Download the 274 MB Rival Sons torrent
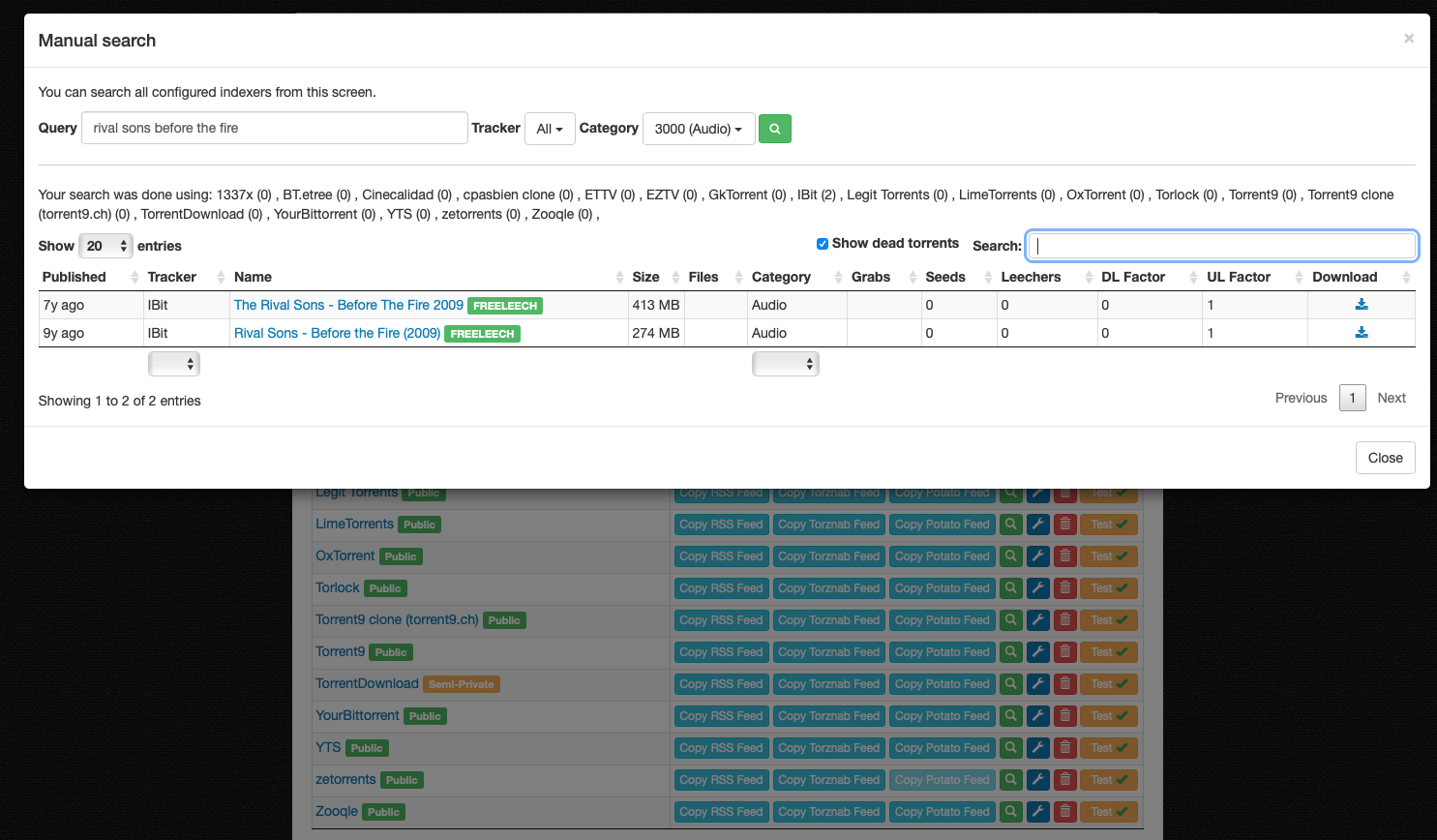The width and height of the screenshot is (1437, 840). pyautogui.click(x=1362, y=331)
